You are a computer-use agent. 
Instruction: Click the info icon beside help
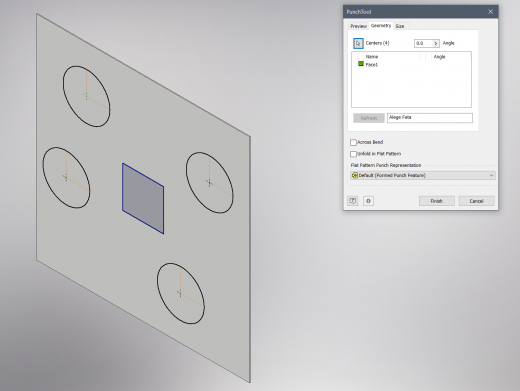[368, 201]
